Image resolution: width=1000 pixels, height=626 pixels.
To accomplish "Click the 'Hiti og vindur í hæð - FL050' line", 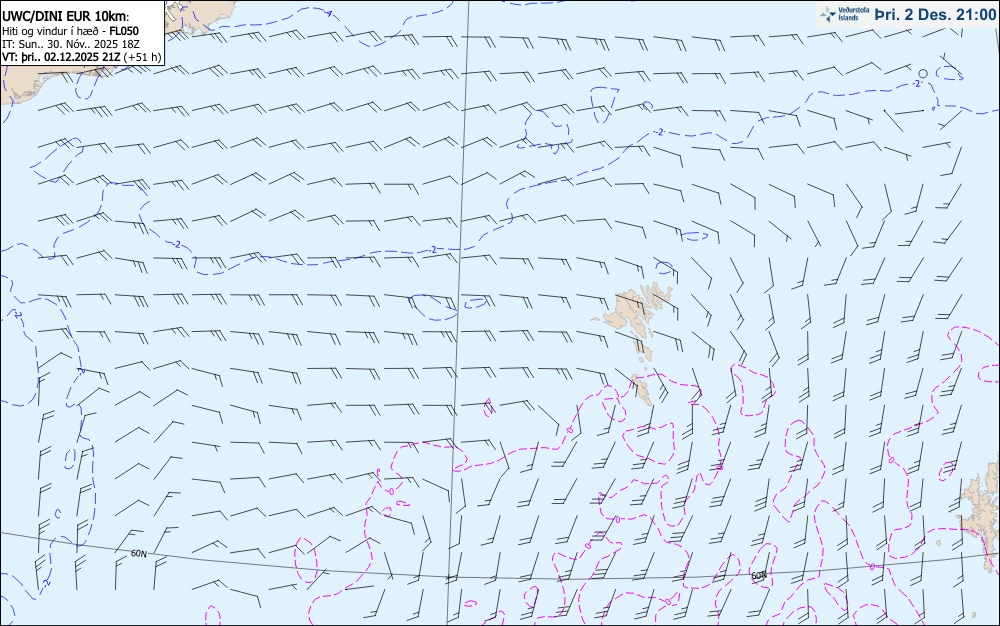I will coord(70,31).
